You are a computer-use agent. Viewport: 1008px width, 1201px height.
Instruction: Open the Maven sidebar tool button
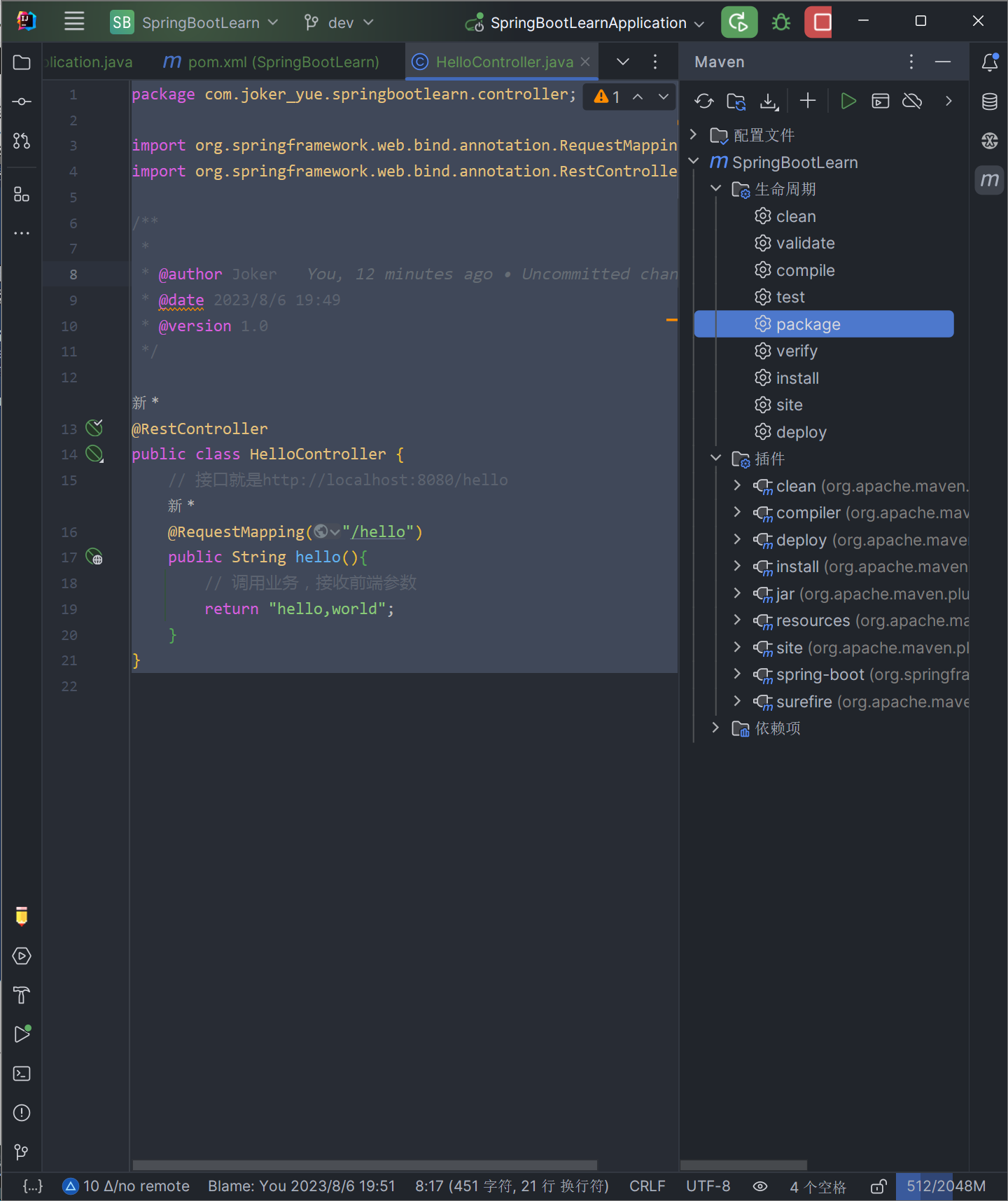990,180
